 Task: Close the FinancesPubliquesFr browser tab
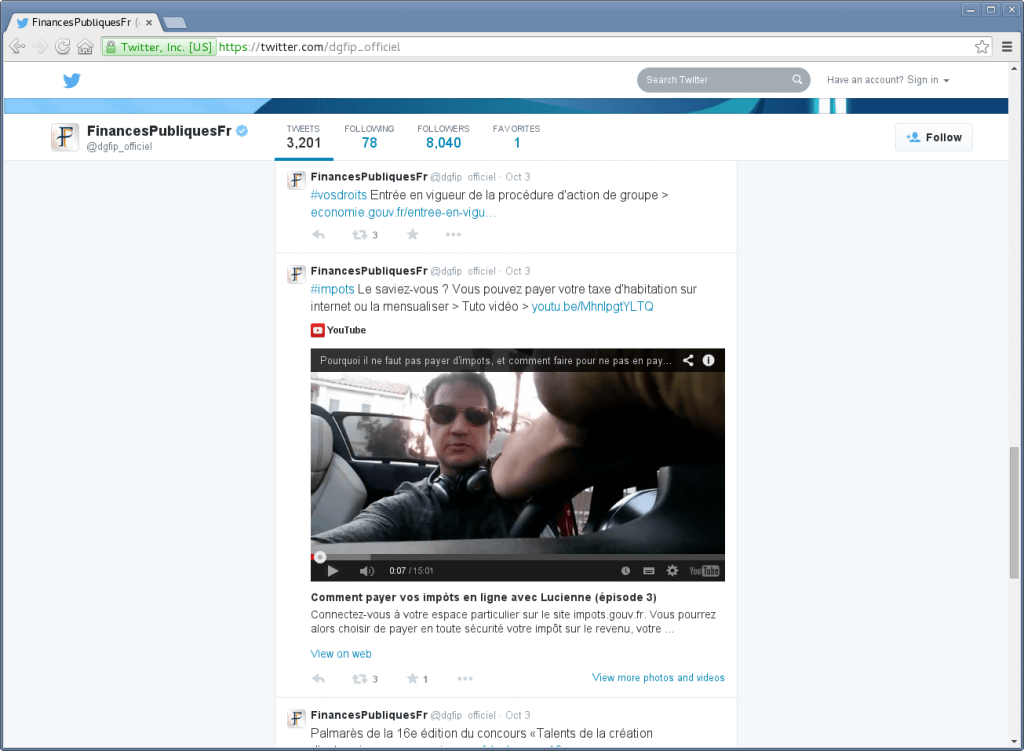(x=149, y=22)
